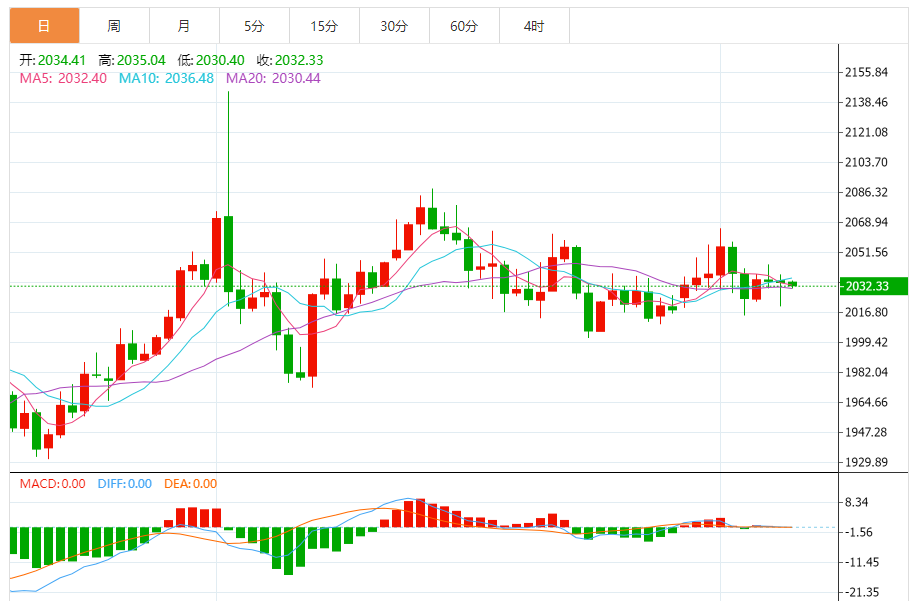Viewport: 918px width, 601px height.
Task: Click the -11.45 MACD axis label
Action: click(x=861, y=562)
